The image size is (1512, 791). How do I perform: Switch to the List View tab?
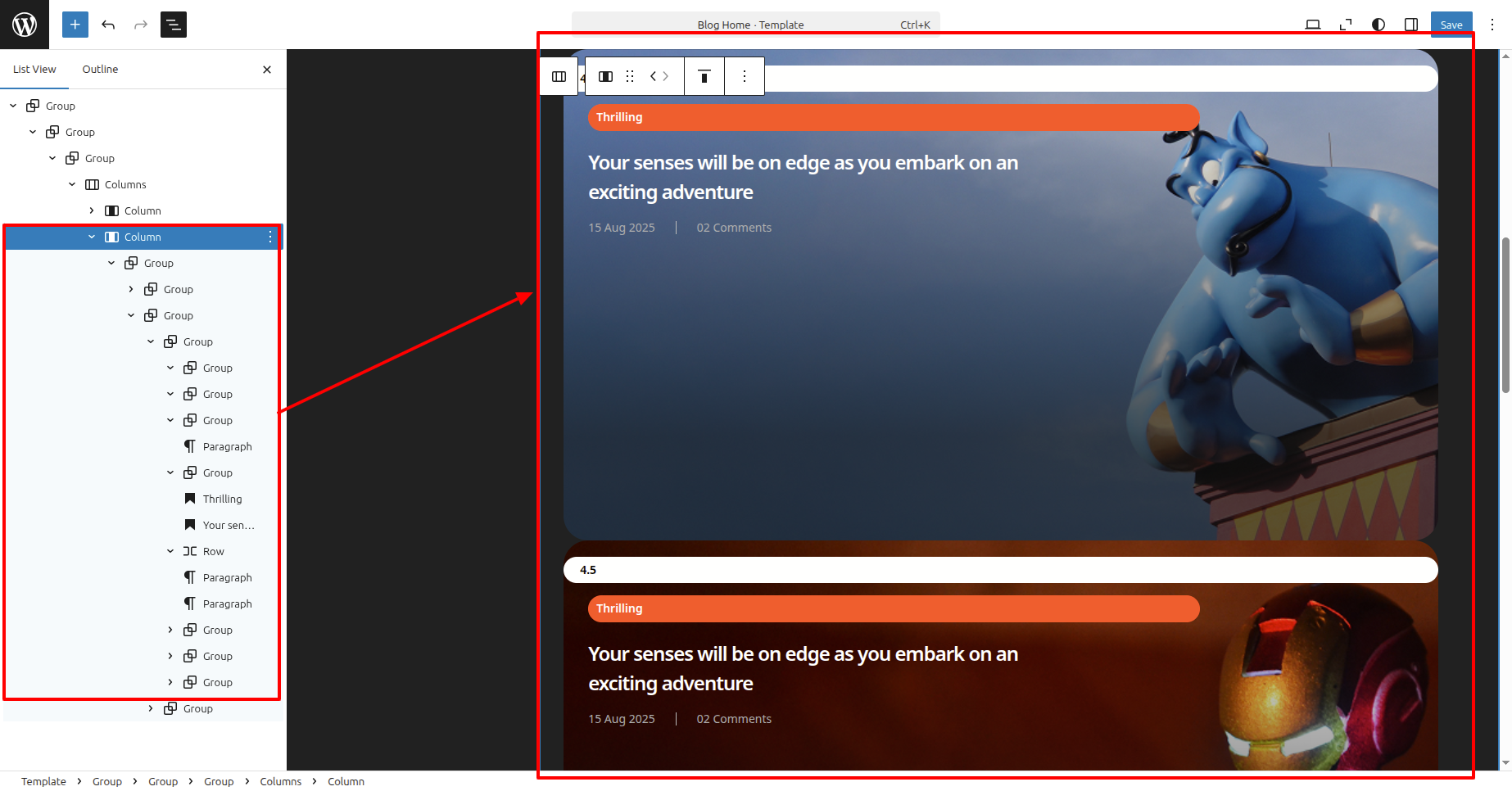34,69
